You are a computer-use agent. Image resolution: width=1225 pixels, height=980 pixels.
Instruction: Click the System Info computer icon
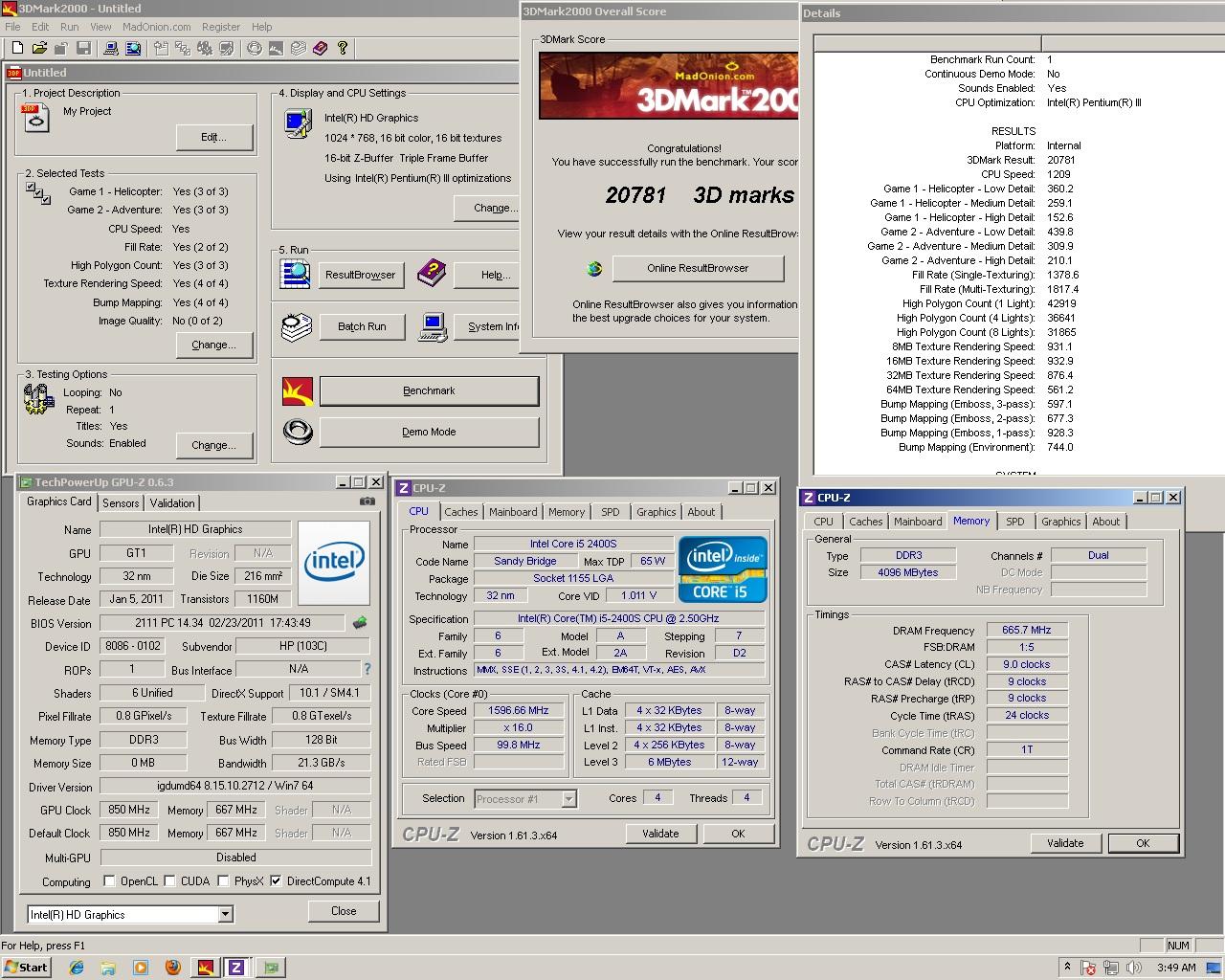coord(434,326)
